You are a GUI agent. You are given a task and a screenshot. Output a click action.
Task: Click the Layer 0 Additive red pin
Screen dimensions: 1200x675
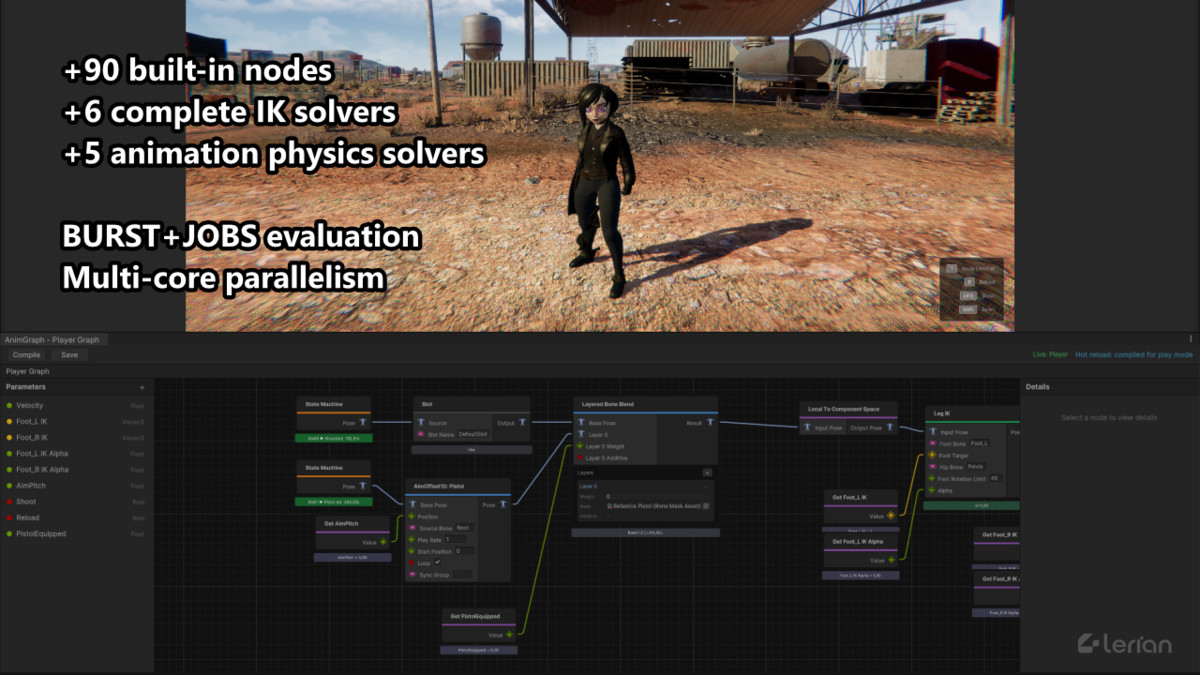pyautogui.click(x=580, y=457)
